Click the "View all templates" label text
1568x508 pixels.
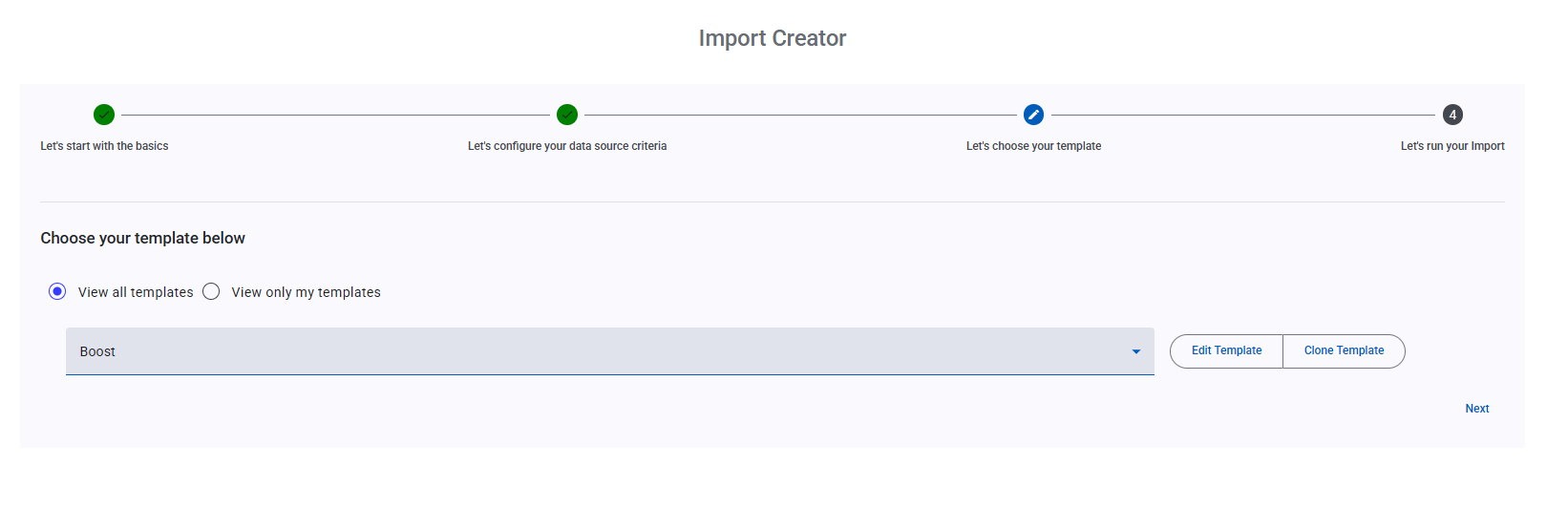pos(136,292)
